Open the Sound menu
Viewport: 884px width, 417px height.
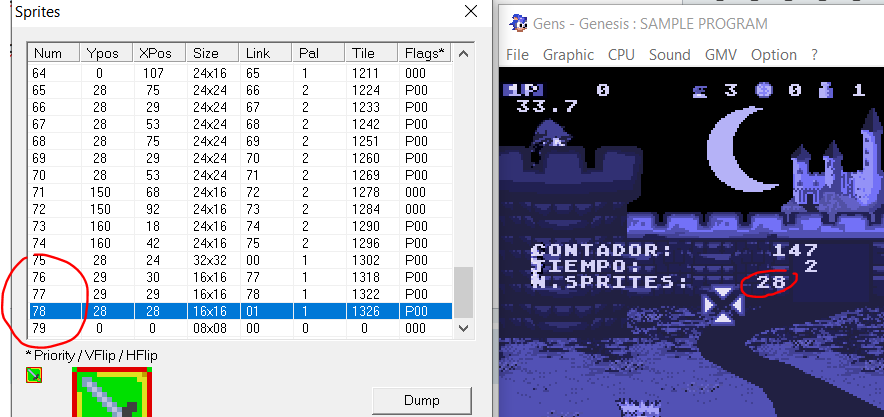[x=669, y=55]
